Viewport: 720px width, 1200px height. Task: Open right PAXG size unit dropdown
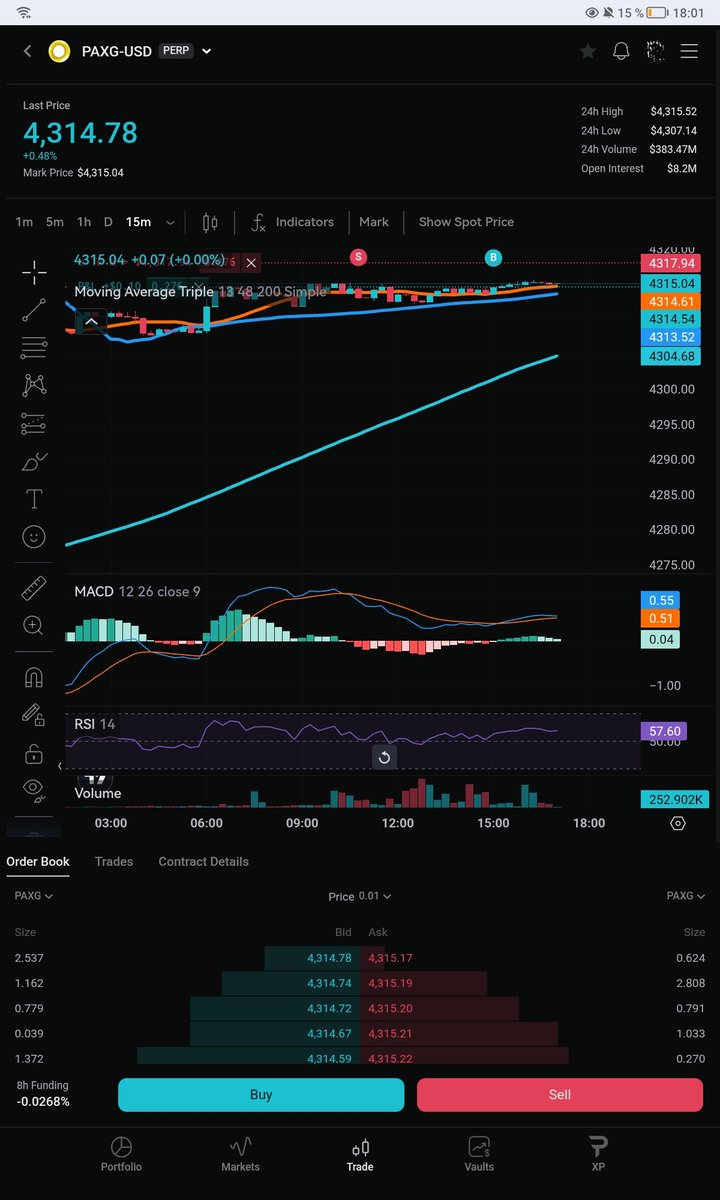click(686, 896)
